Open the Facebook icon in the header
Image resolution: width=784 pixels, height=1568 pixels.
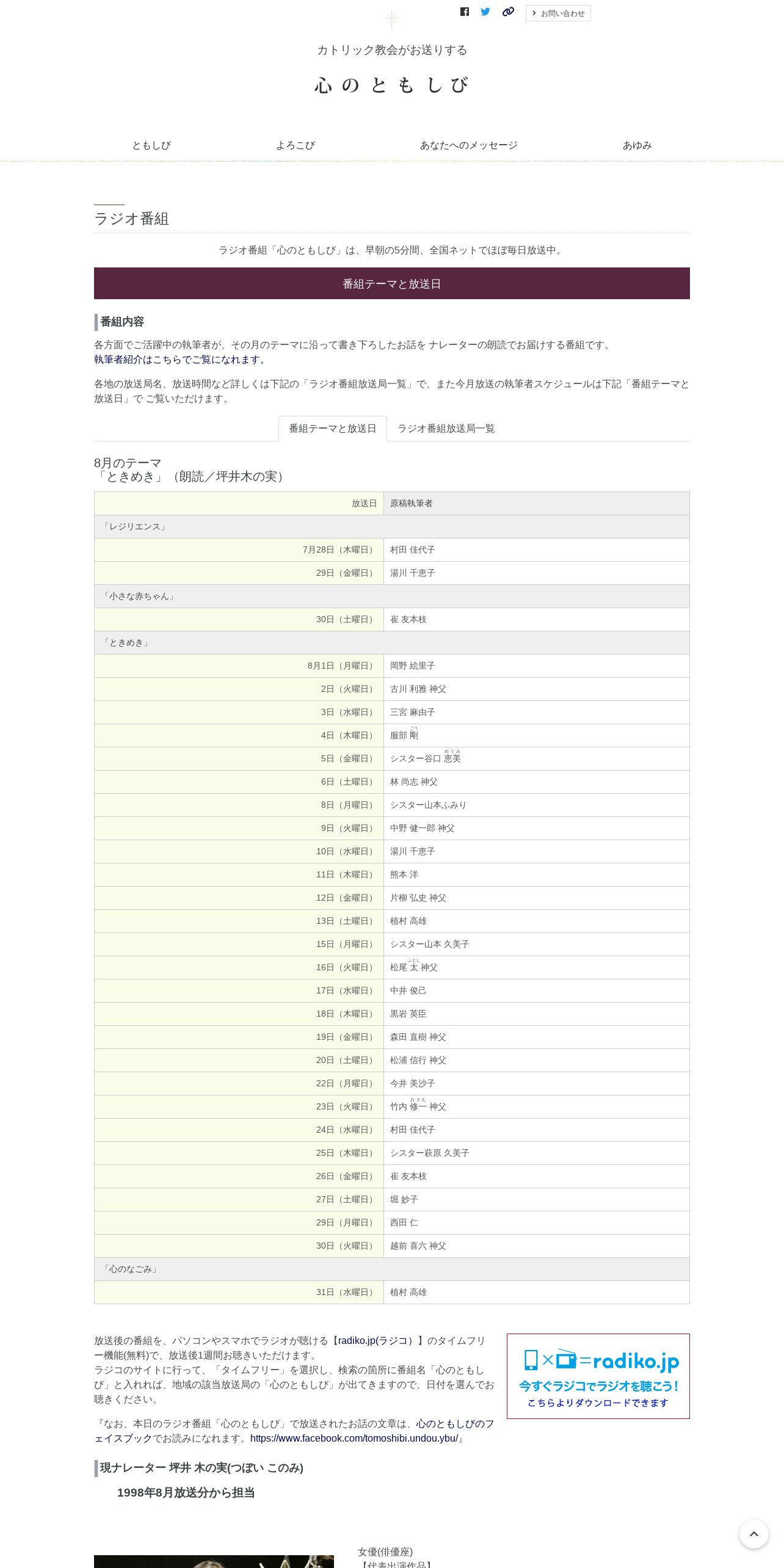tap(465, 12)
